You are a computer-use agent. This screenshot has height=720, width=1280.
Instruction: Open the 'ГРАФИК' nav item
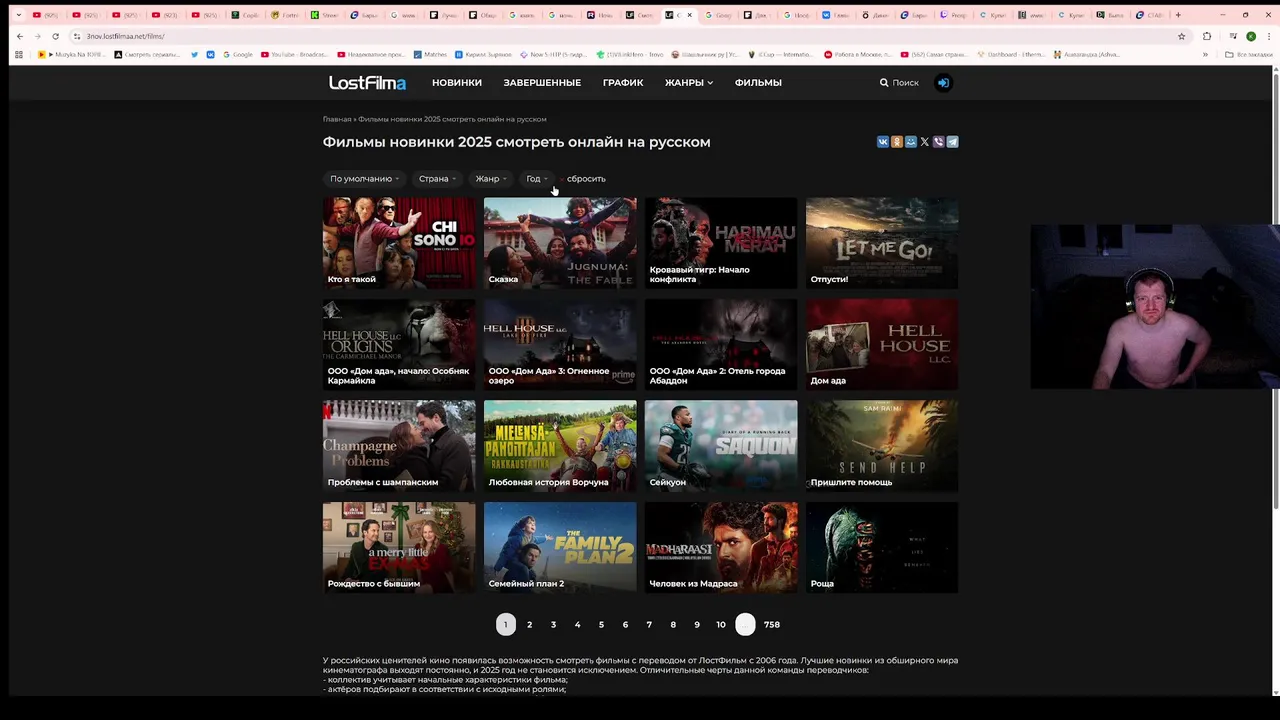click(623, 83)
